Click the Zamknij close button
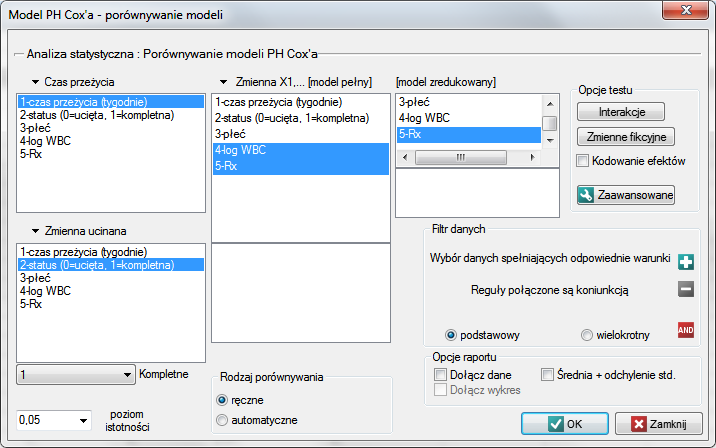 click(x=658, y=423)
